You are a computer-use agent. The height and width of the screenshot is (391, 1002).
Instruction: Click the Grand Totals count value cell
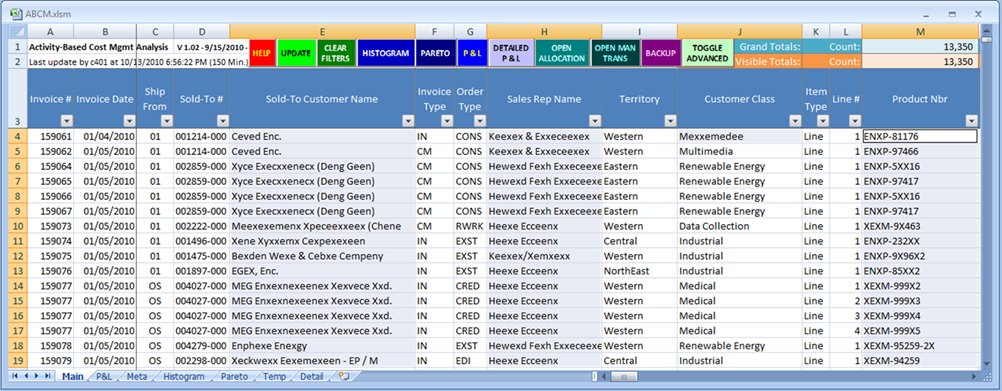point(920,47)
